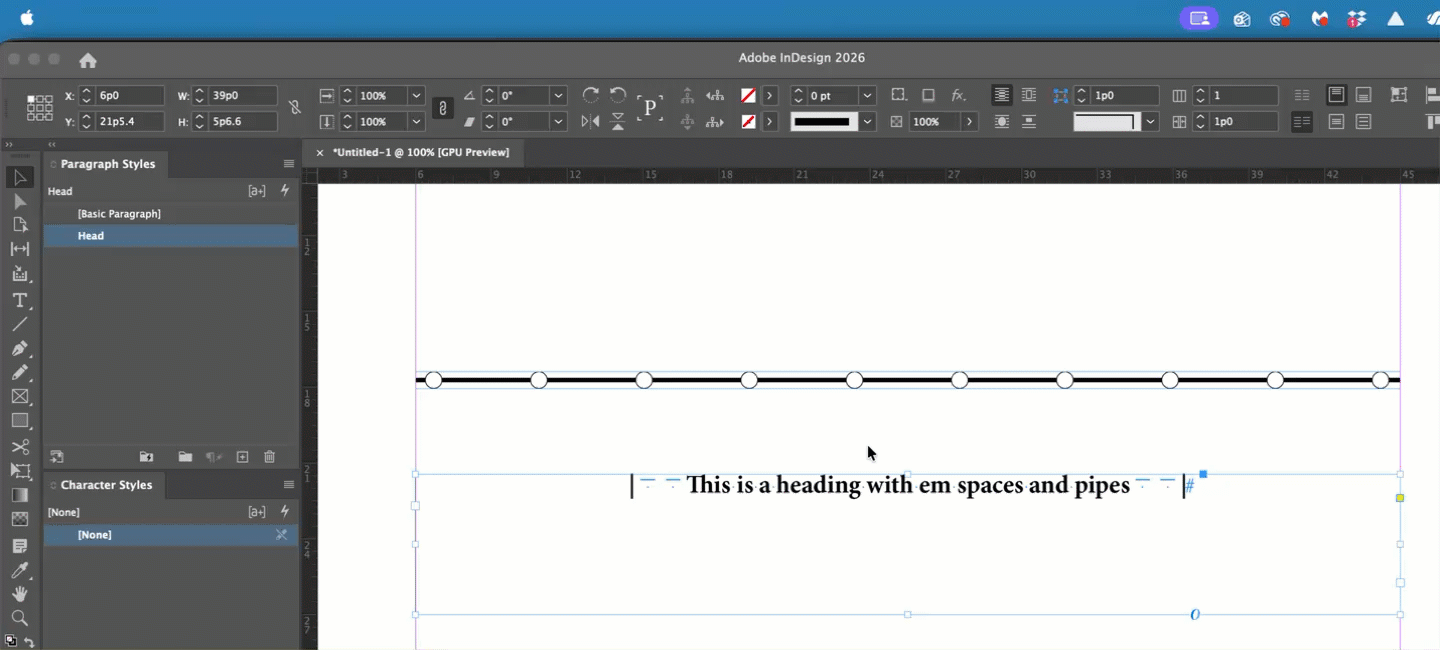This screenshot has height=650, width=1440.
Task: Select the Content Collector tool
Action: click(x=20, y=274)
